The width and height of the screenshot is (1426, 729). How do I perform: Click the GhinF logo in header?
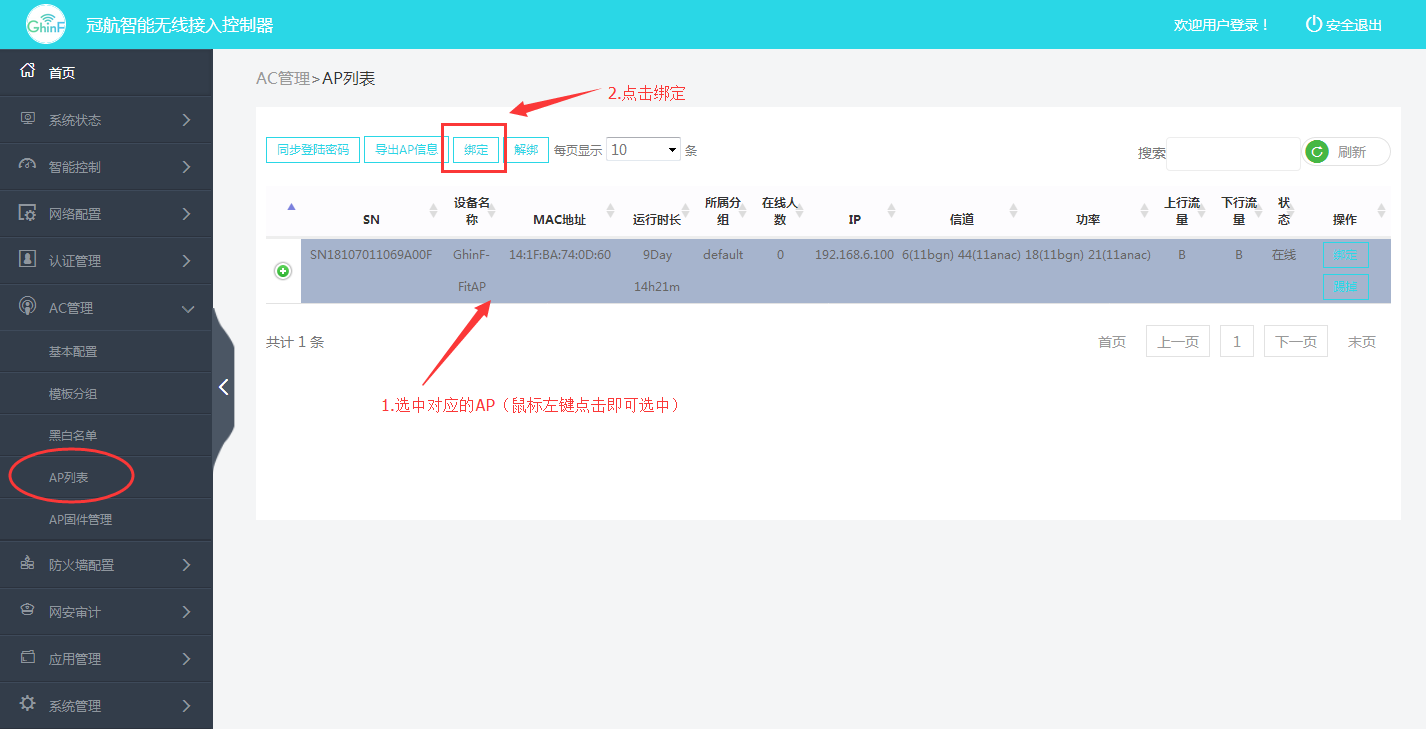pos(46,24)
